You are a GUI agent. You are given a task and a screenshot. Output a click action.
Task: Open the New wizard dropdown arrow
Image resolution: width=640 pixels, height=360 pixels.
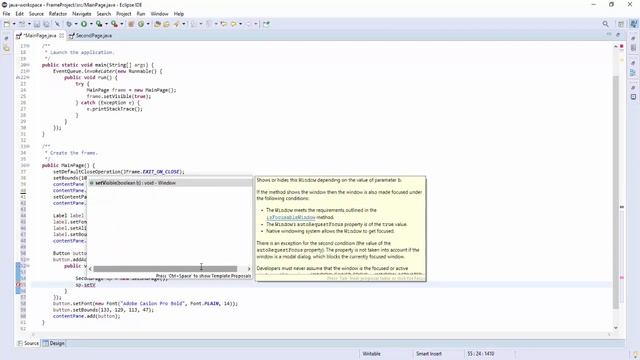pos(14,24)
